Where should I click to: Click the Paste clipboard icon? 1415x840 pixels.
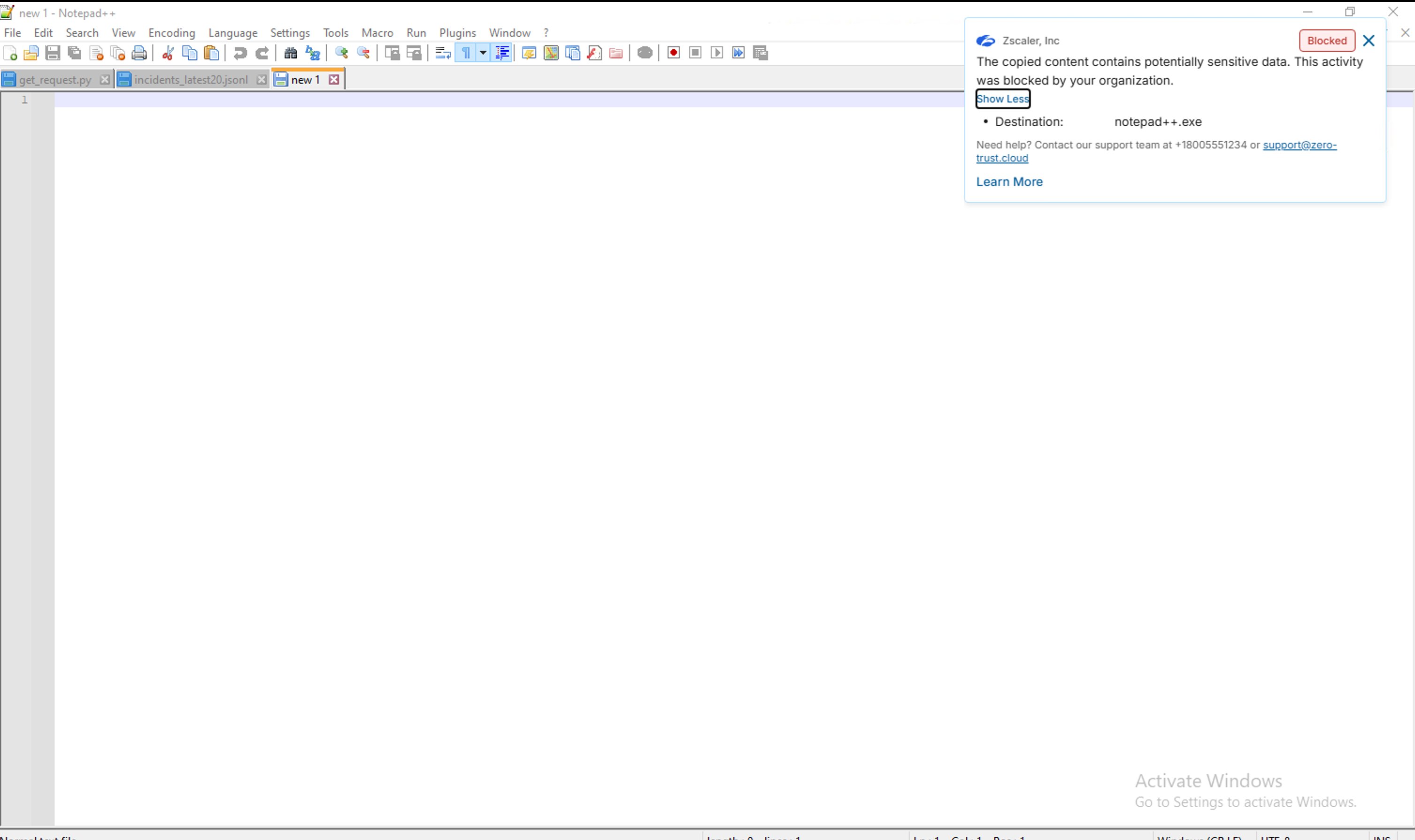(x=211, y=53)
